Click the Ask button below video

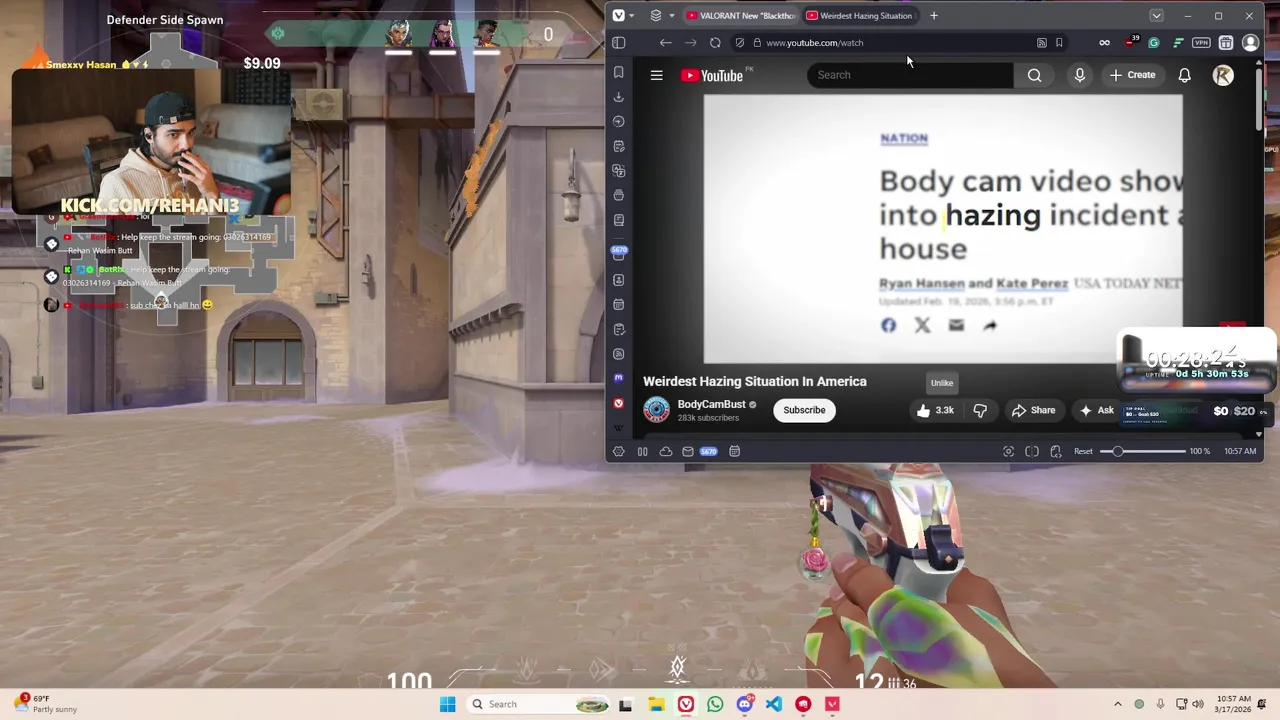pos(1096,410)
